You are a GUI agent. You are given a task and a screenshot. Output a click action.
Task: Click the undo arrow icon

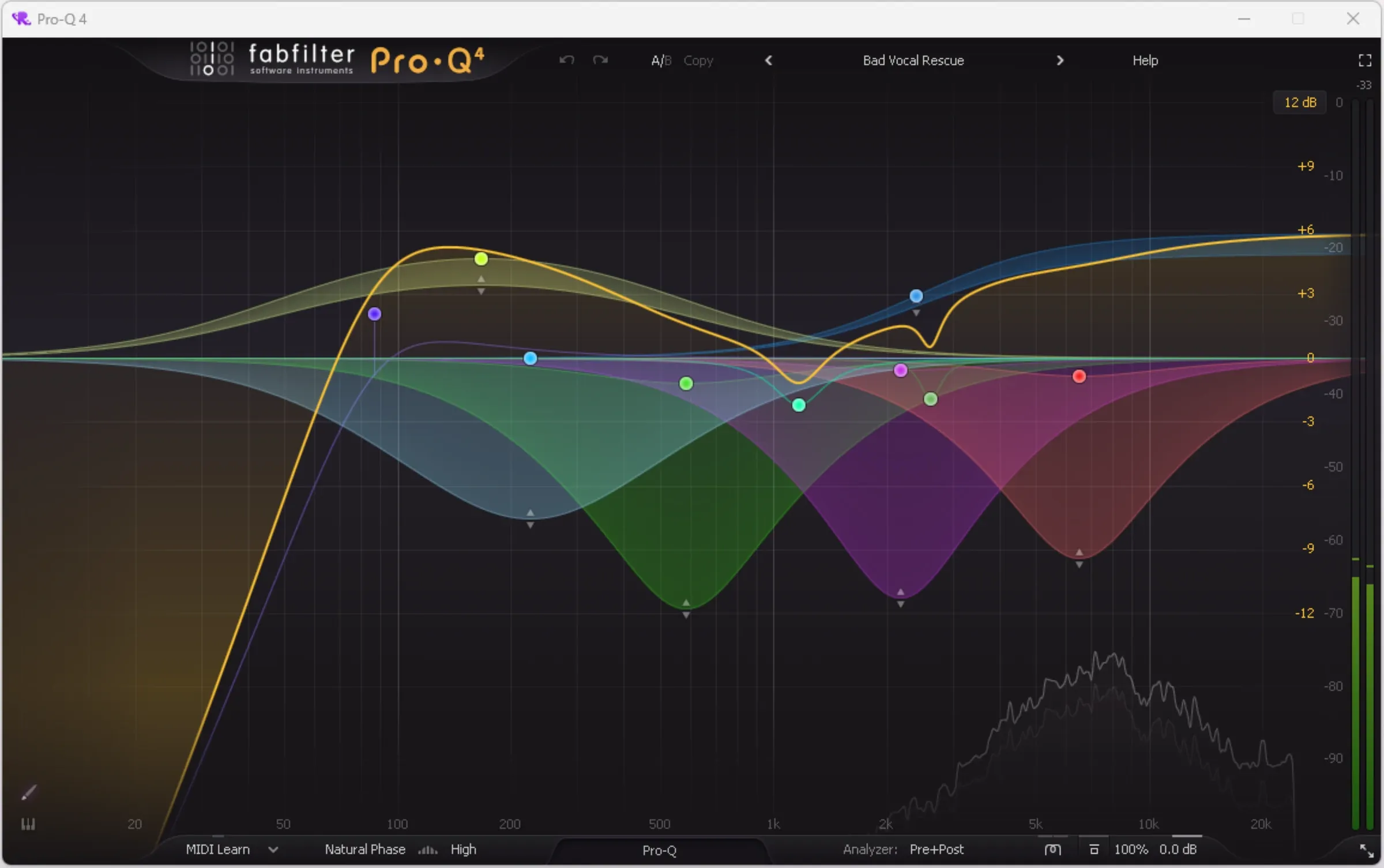coord(567,60)
